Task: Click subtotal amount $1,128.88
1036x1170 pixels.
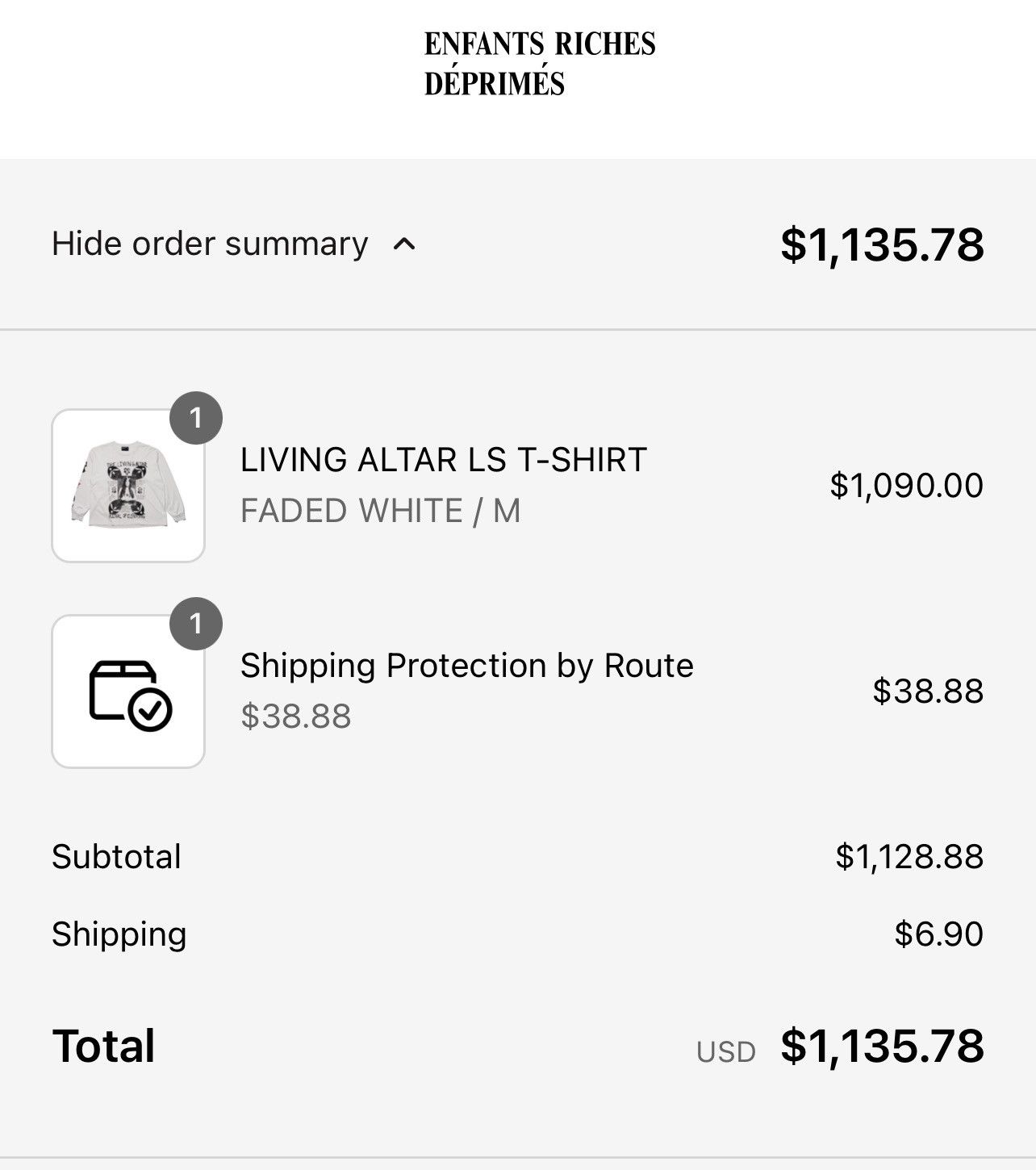Action: coord(909,857)
